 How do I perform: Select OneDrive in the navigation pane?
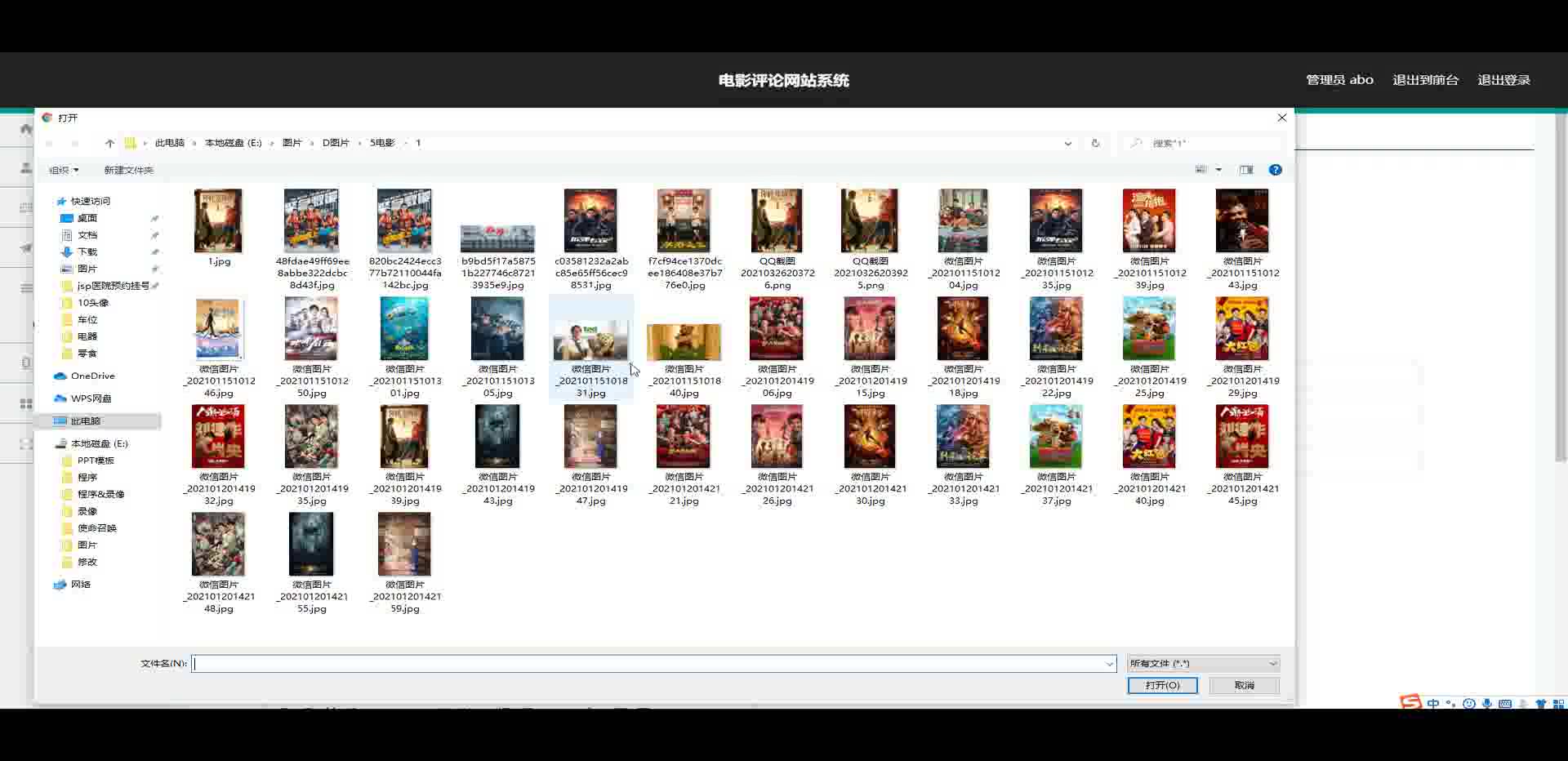pyautogui.click(x=92, y=376)
